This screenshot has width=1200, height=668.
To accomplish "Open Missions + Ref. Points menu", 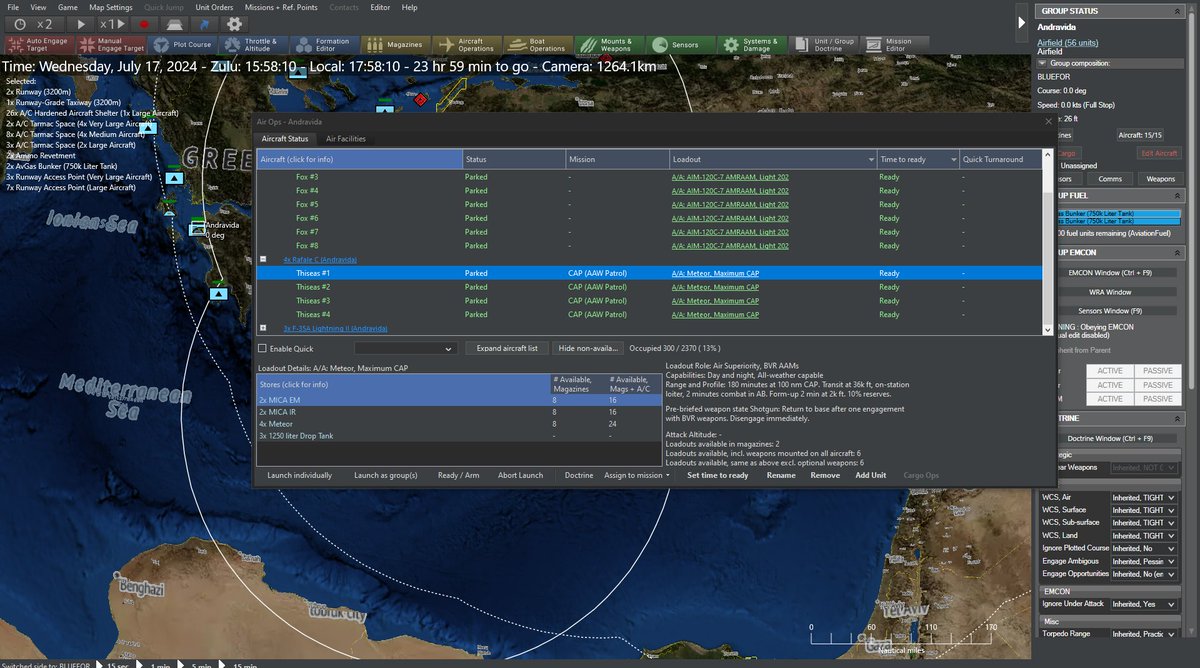I will pos(280,7).
